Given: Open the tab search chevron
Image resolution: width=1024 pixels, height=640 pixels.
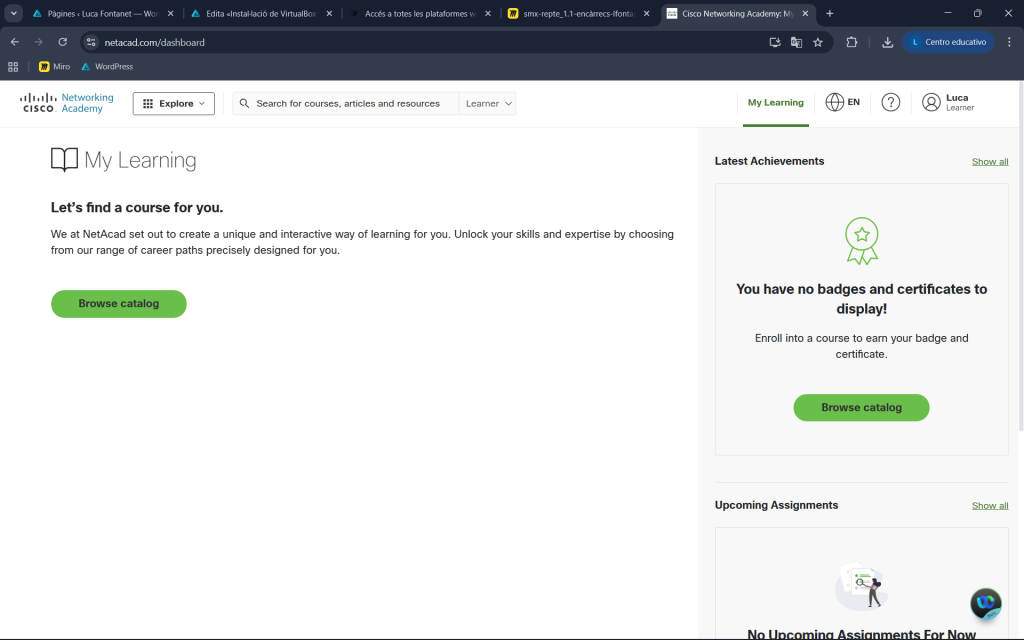Looking at the screenshot, I should click(x=14, y=13).
